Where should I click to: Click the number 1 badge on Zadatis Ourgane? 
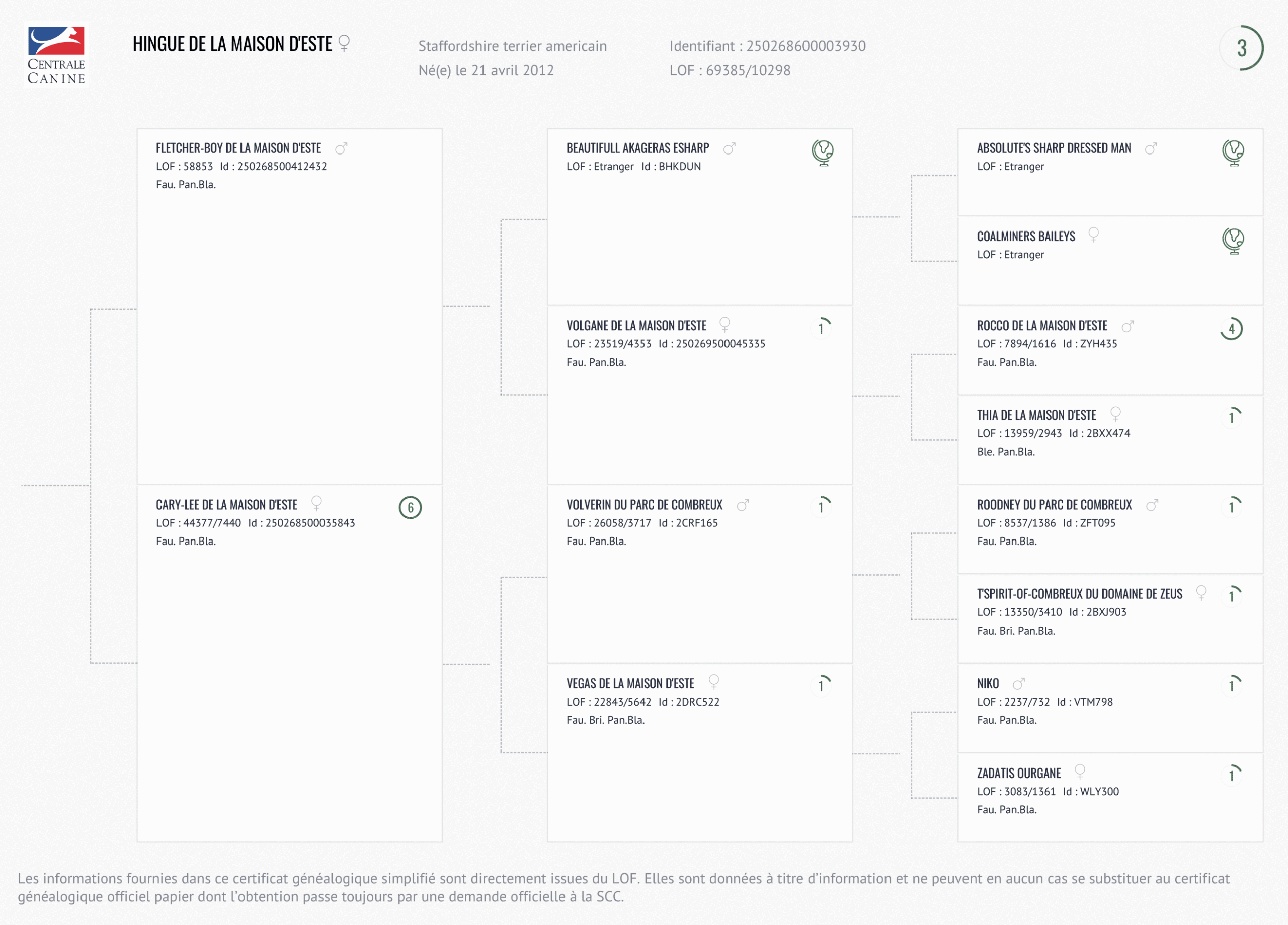point(1232,775)
